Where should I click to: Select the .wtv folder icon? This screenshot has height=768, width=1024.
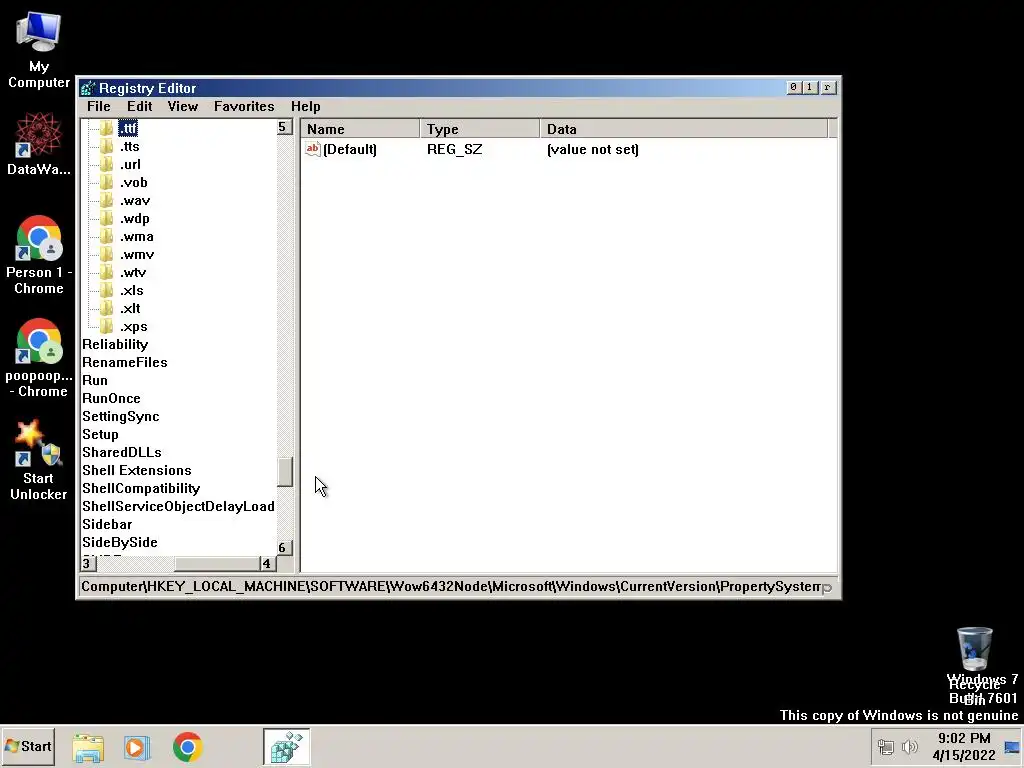click(107, 272)
